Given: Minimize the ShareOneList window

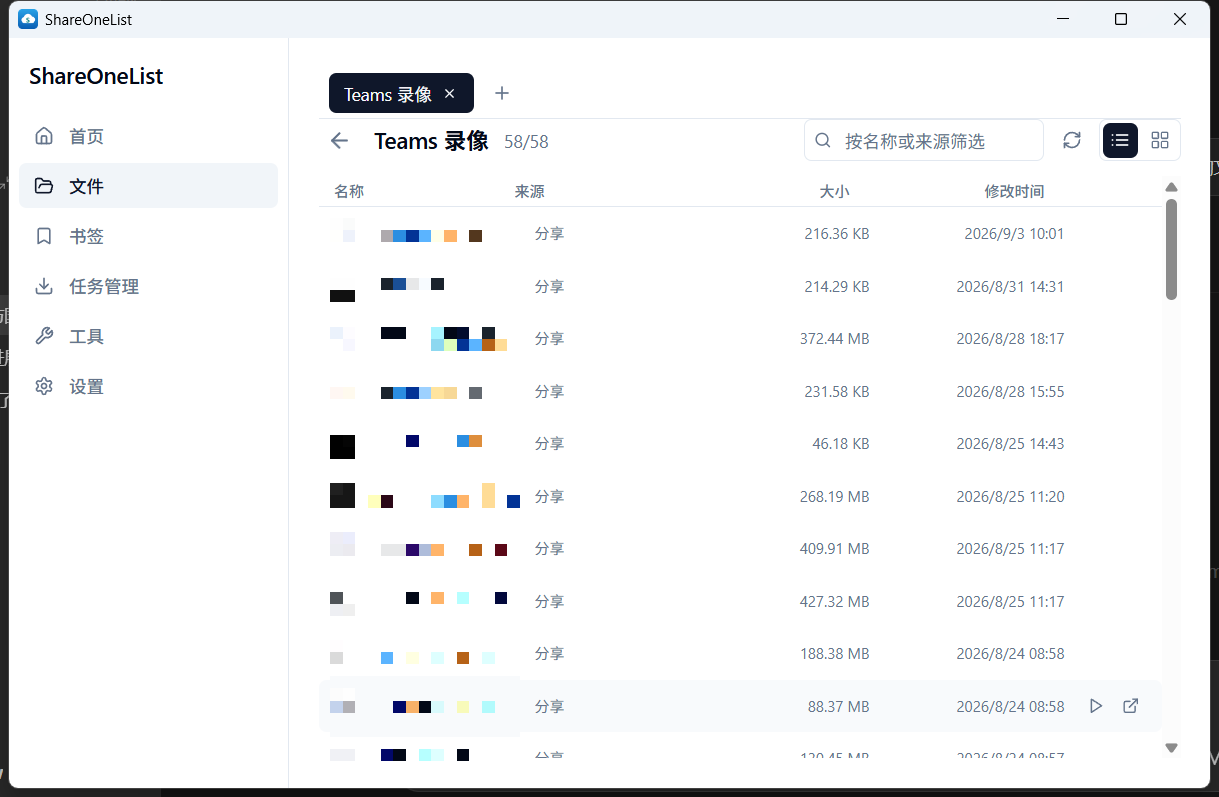Looking at the screenshot, I should (1064, 19).
